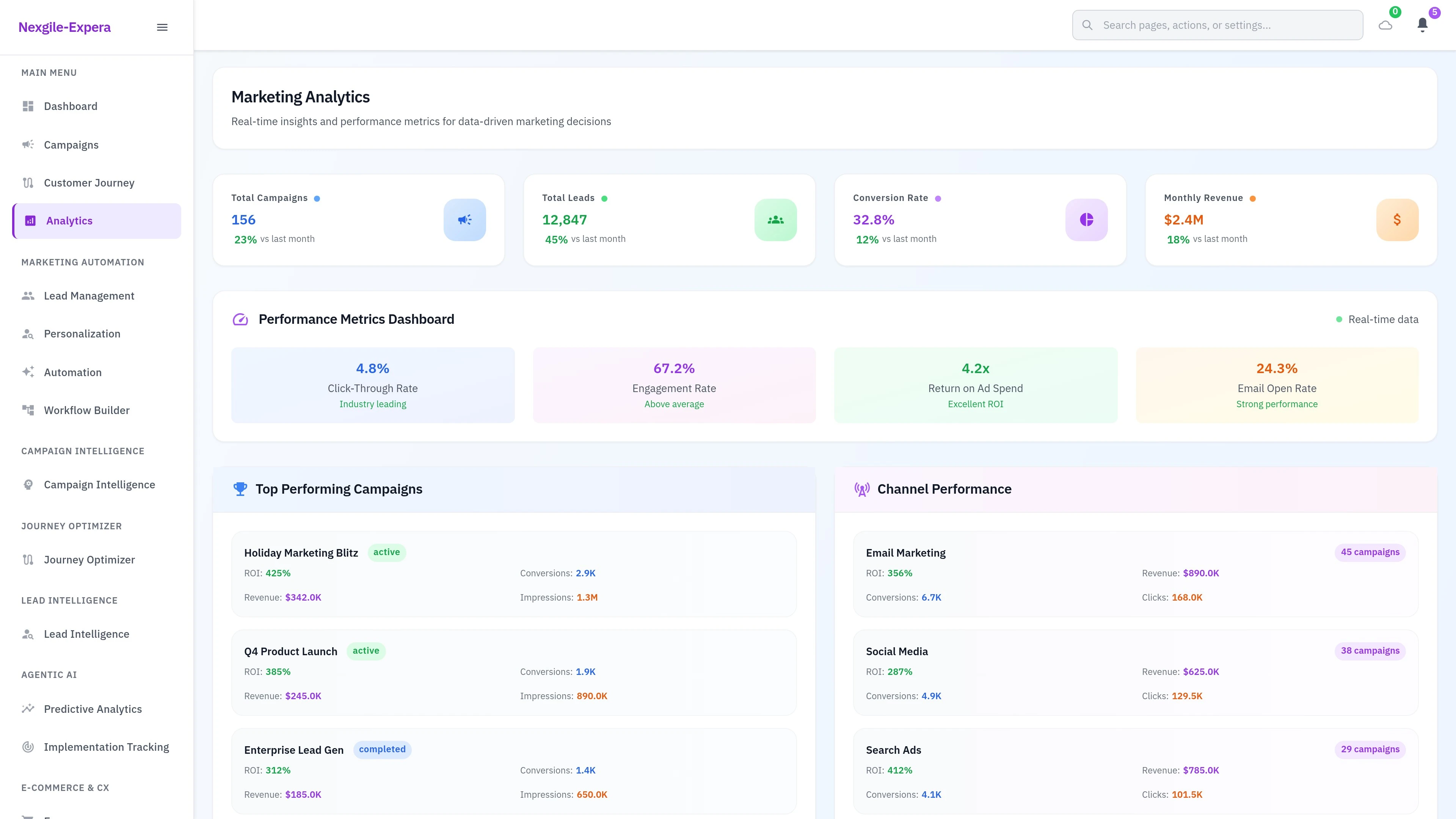Select the Dashboard icon in the sidebar
Screen dimensions: 1456x819
(x=28, y=106)
